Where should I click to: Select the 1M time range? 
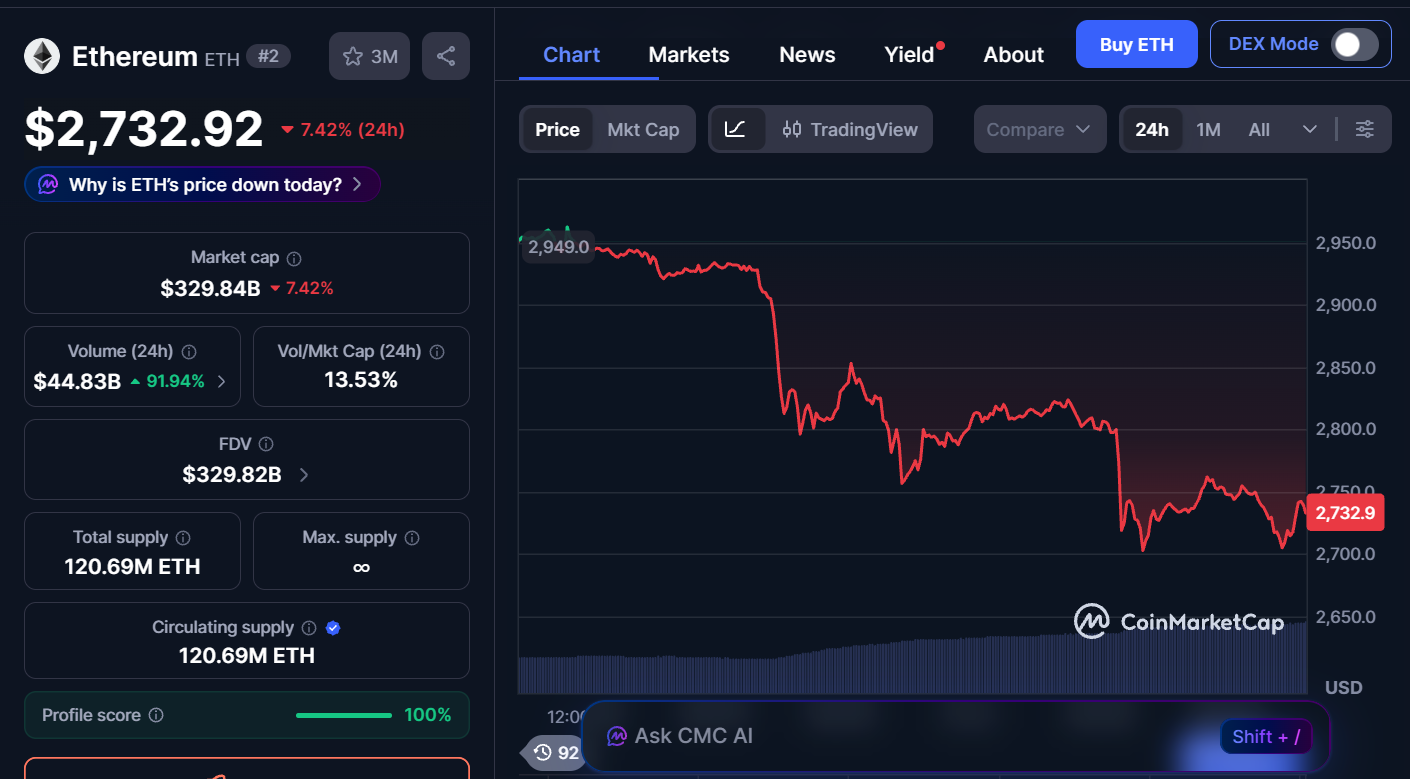pyautogui.click(x=1208, y=129)
